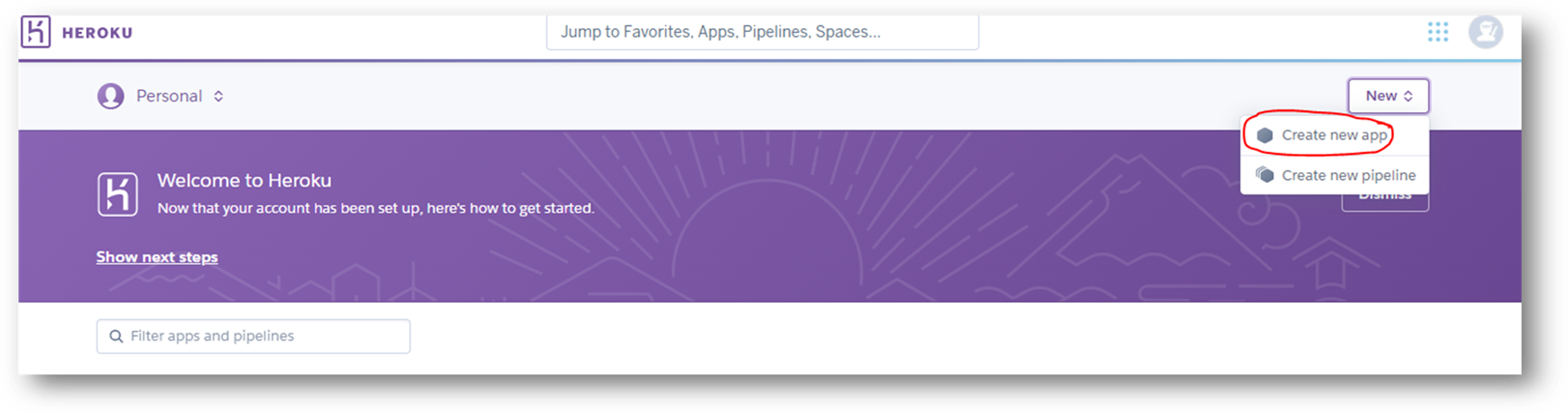Viewport: 1568px width, 413px height.
Task: Open the nine-dot app switcher grid
Action: coord(1437,32)
